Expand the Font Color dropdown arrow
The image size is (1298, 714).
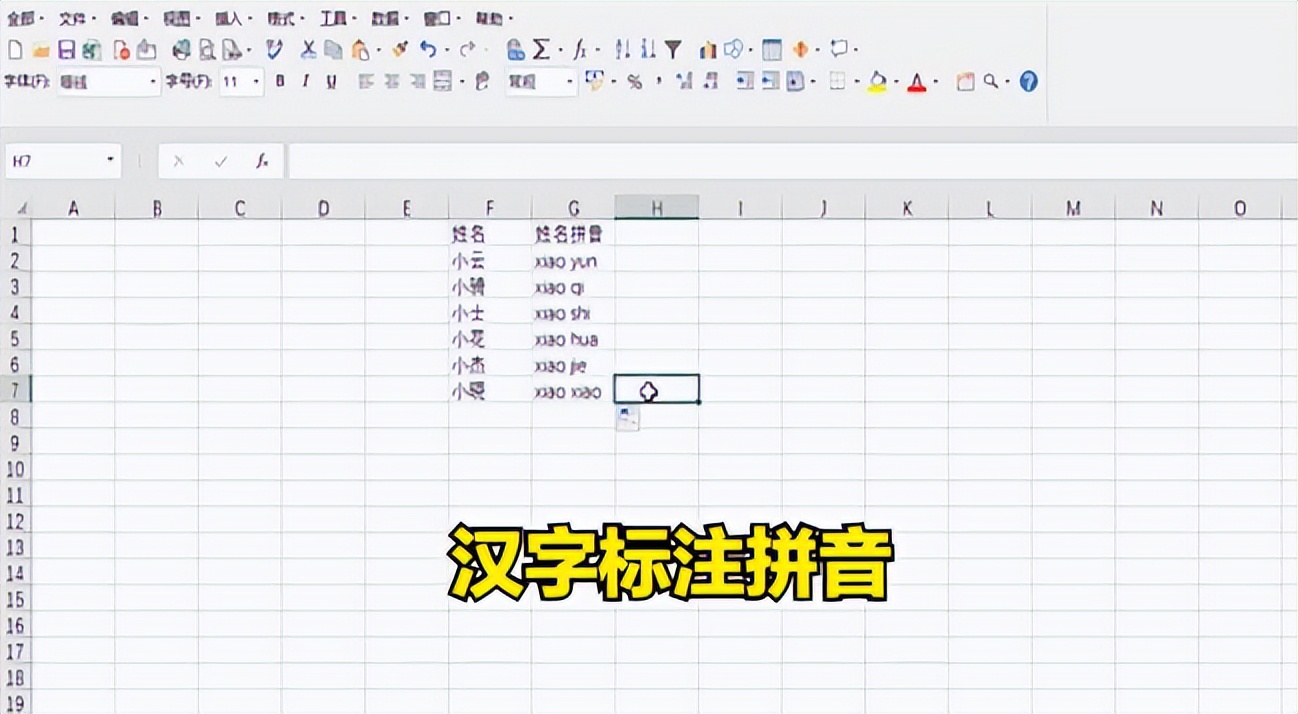tap(935, 83)
